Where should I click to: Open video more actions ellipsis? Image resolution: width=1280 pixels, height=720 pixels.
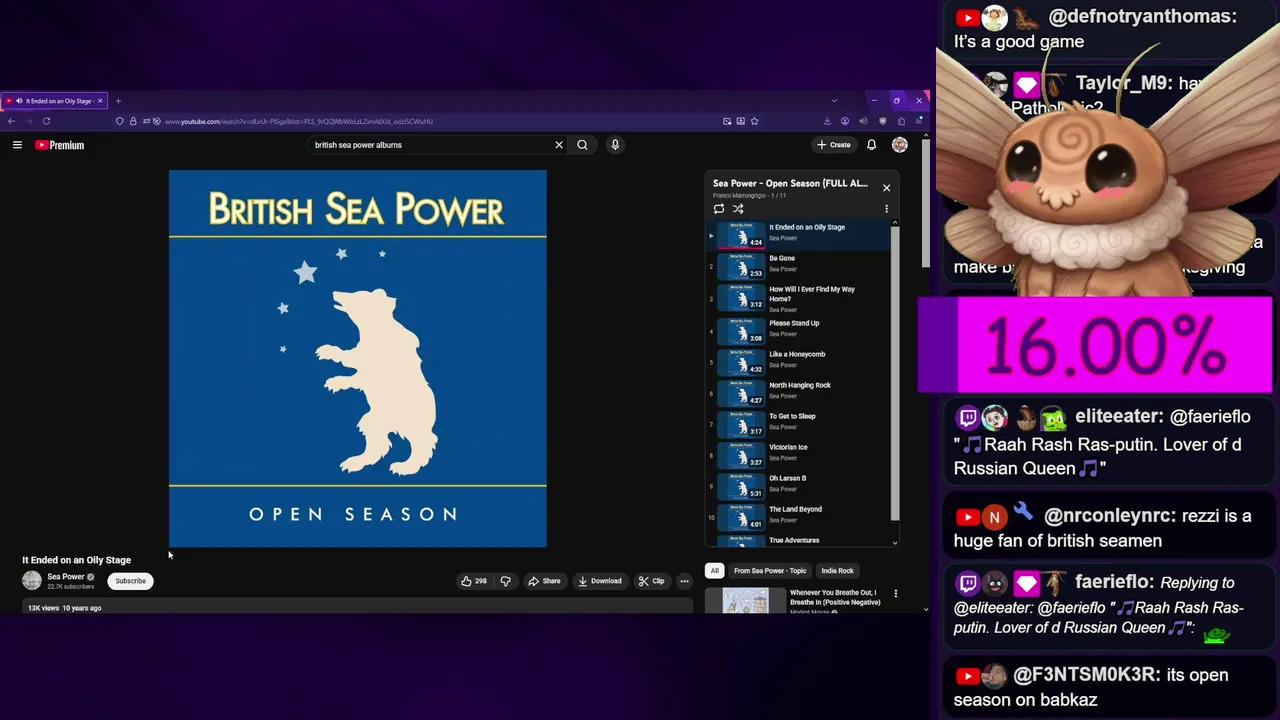[x=684, y=581]
